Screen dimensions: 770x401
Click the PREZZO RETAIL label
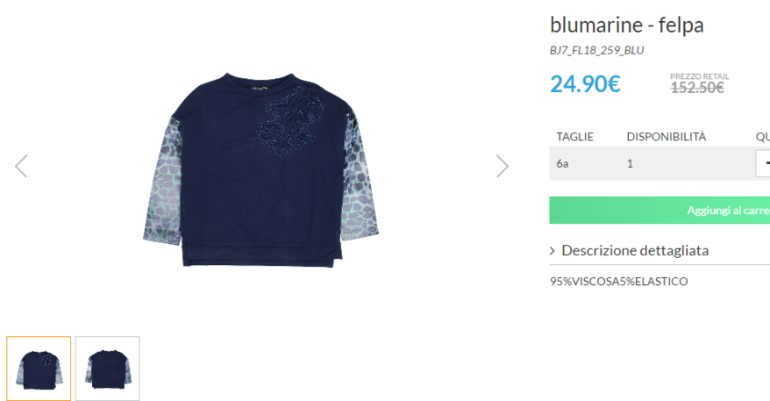click(x=700, y=76)
